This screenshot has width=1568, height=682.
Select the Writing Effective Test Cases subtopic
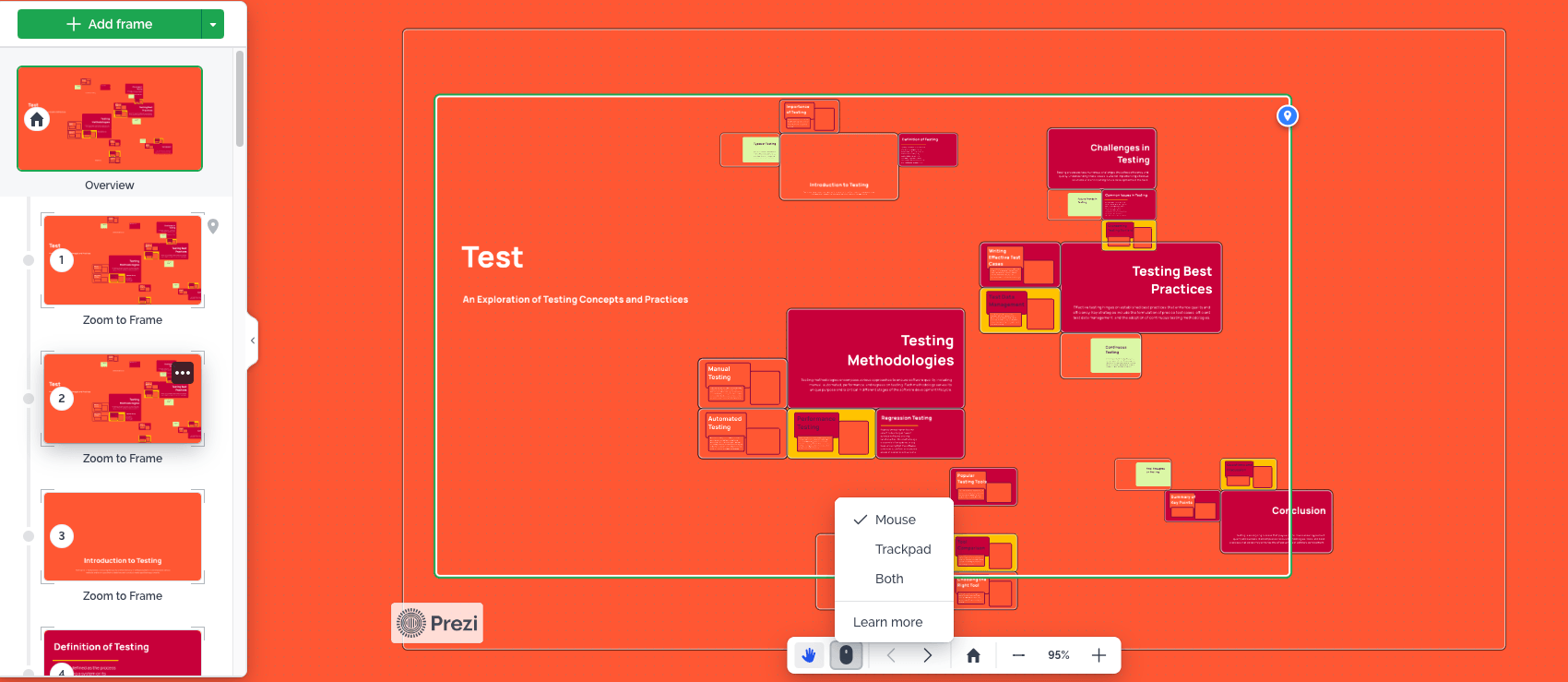click(1020, 265)
